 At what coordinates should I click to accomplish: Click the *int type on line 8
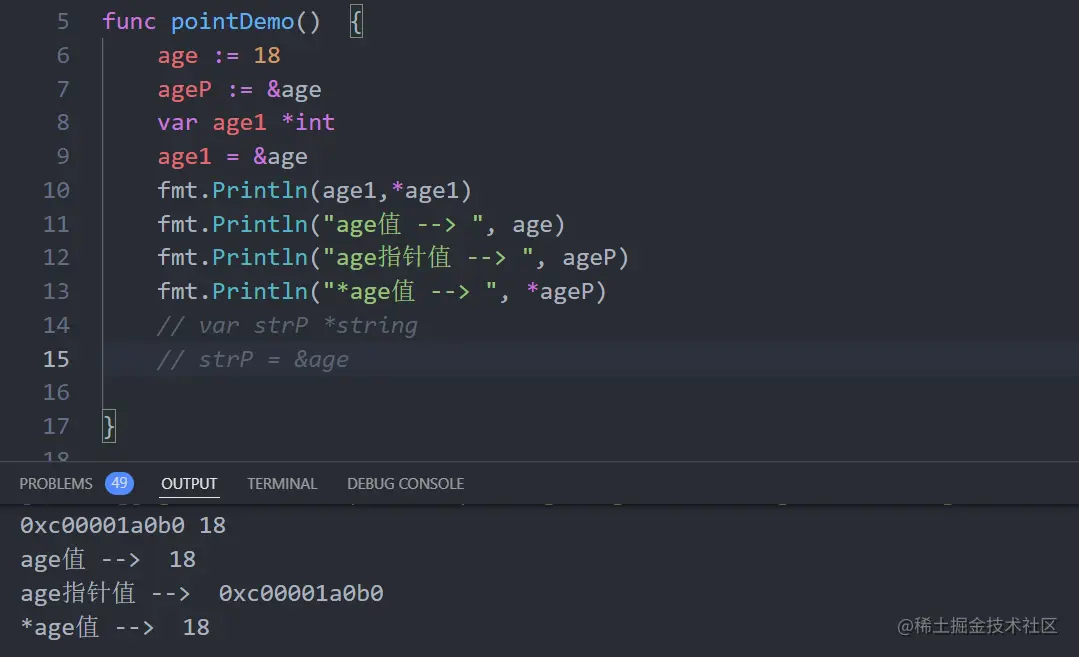tap(308, 122)
